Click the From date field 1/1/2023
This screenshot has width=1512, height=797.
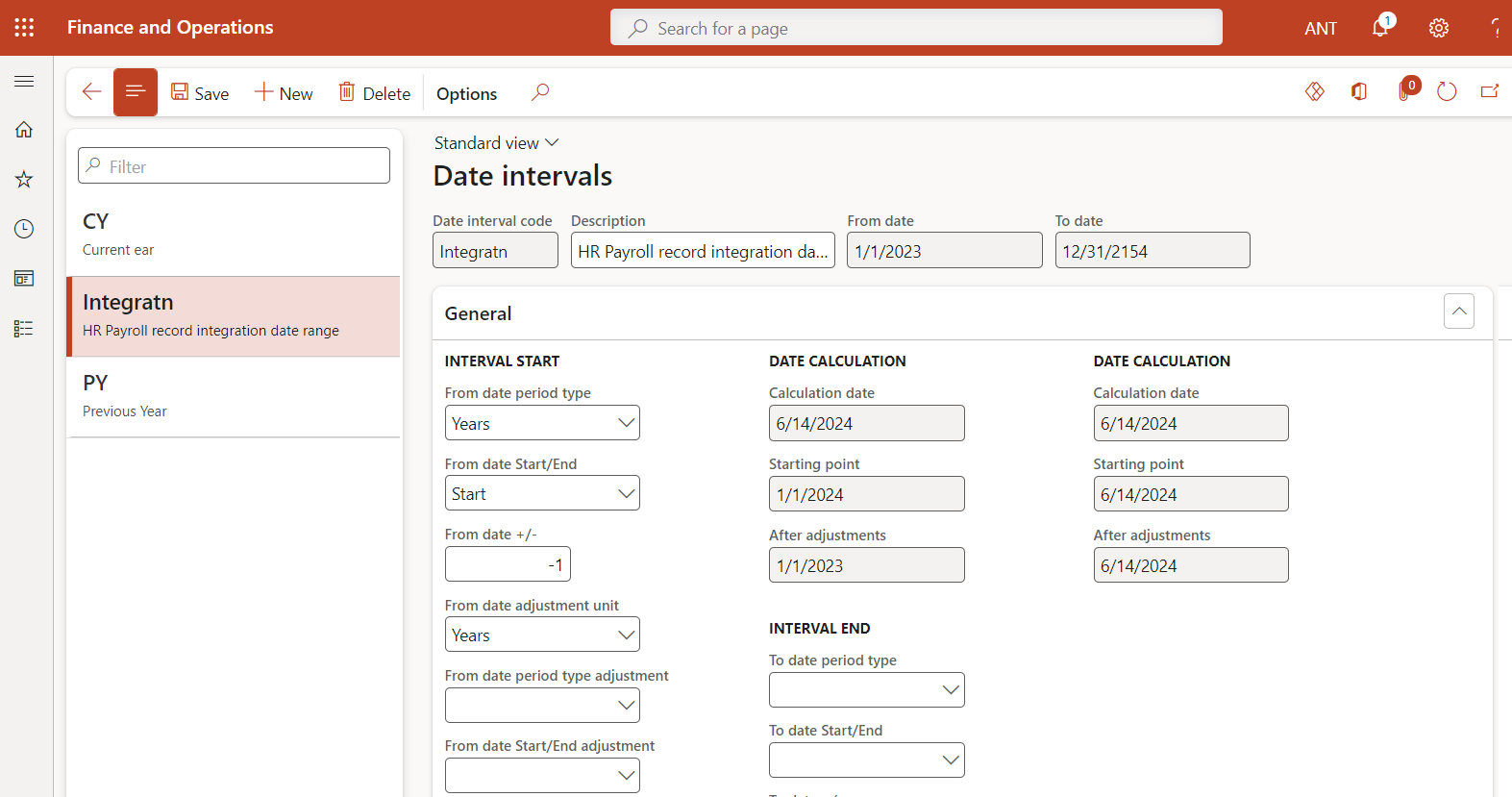[x=944, y=250]
